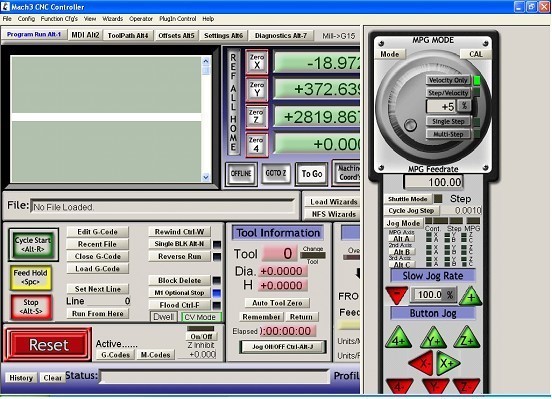Click the red Reset button
This screenshot has width=552, height=399.
click(x=48, y=344)
